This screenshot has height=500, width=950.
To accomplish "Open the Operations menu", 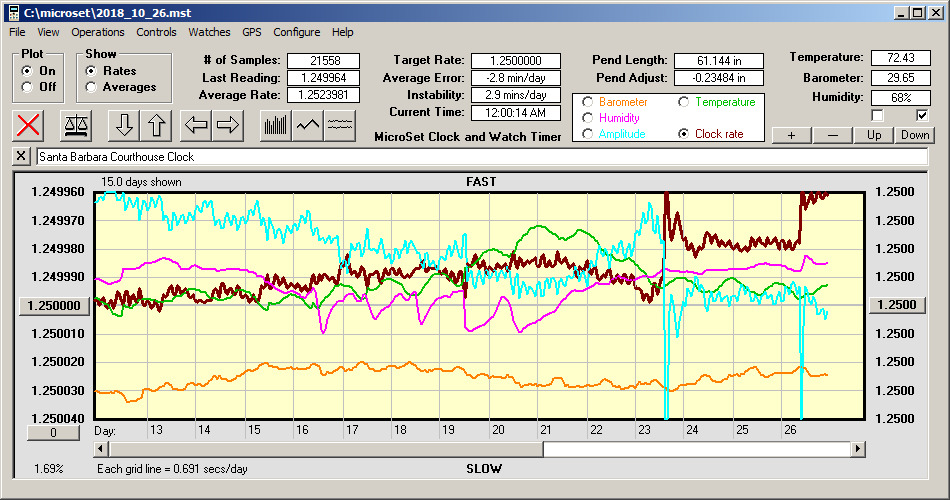I will [x=98, y=32].
